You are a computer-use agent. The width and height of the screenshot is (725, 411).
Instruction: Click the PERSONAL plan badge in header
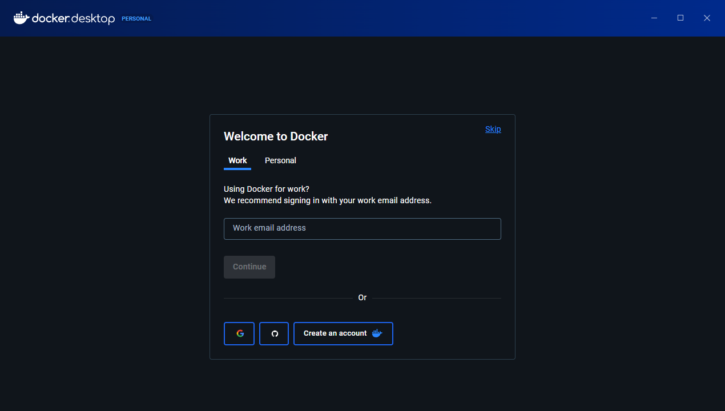pos(136,19)
